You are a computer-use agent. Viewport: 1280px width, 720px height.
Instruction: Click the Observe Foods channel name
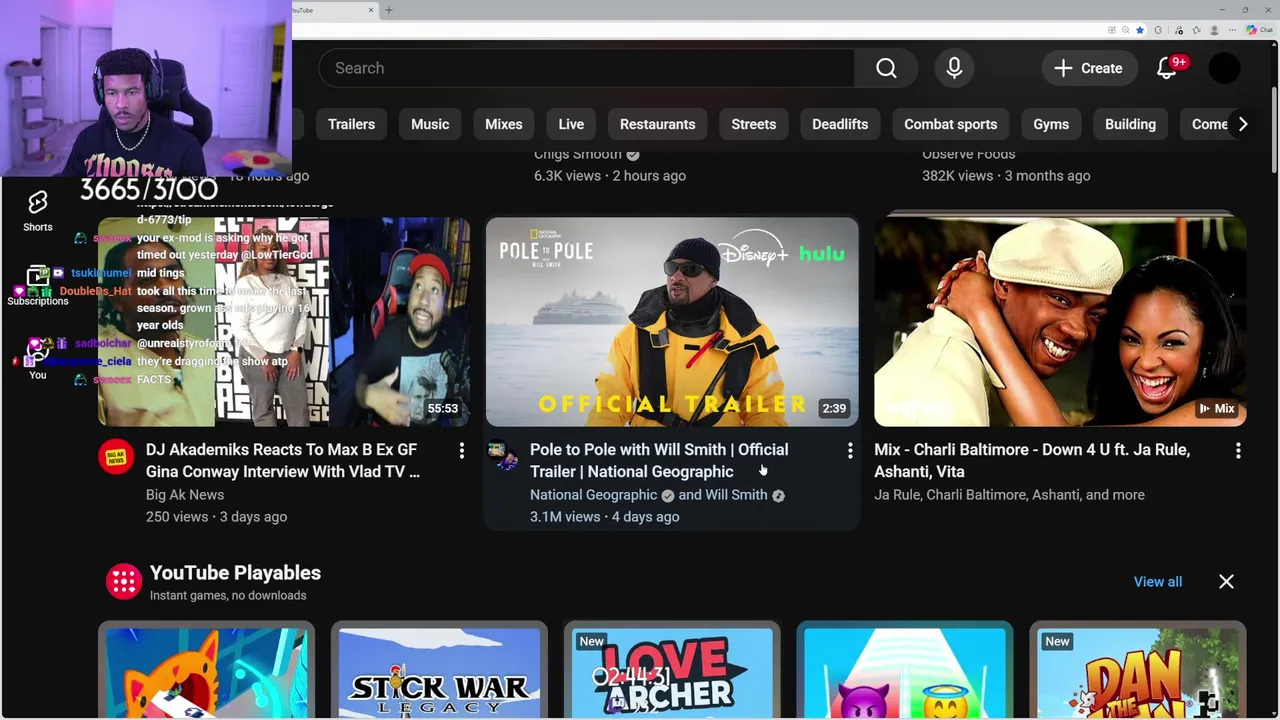point(968,154)
